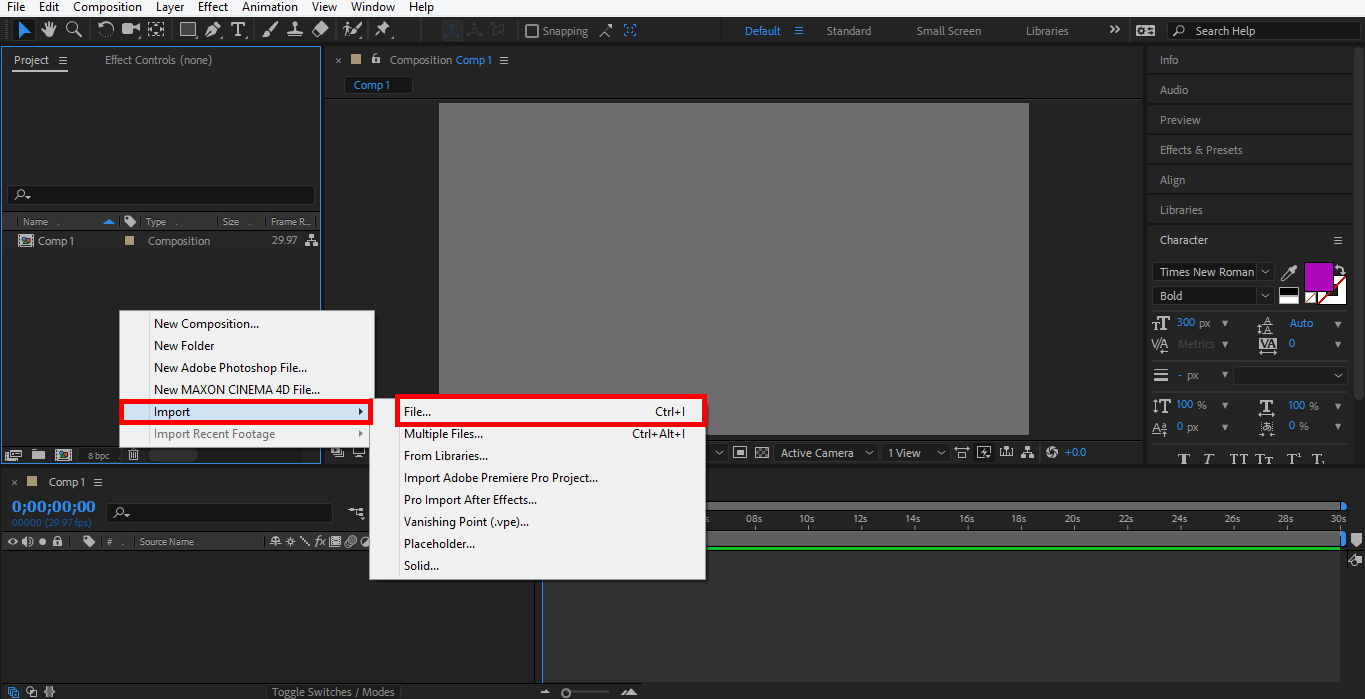The image size is (1365, 699).
Task: Switch to the Libraries workspace
Action: [x=1047, y=31]
